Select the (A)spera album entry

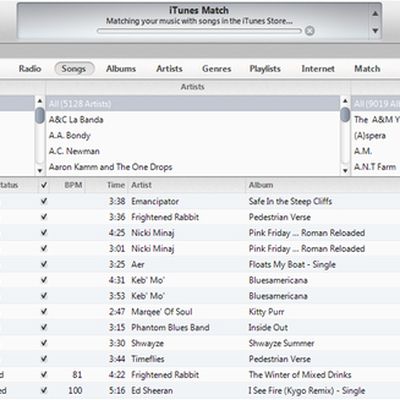pos(370,136)
